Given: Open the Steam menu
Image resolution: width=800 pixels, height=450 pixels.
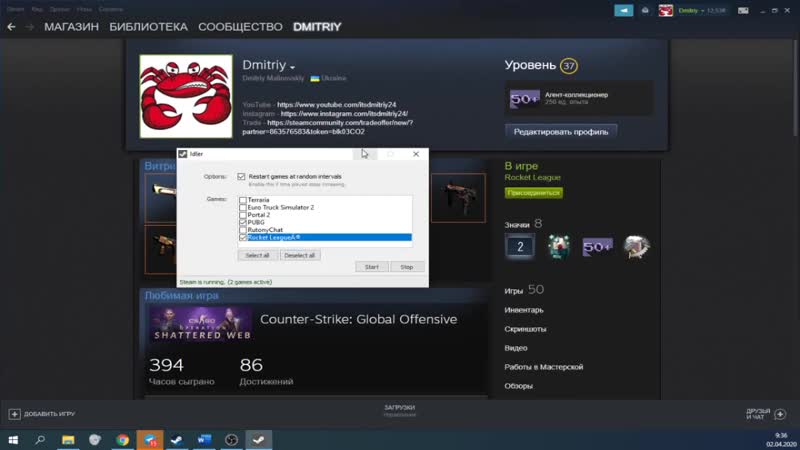Looking at the screenshot, I should pyautogui.click(x=15, y=9).
